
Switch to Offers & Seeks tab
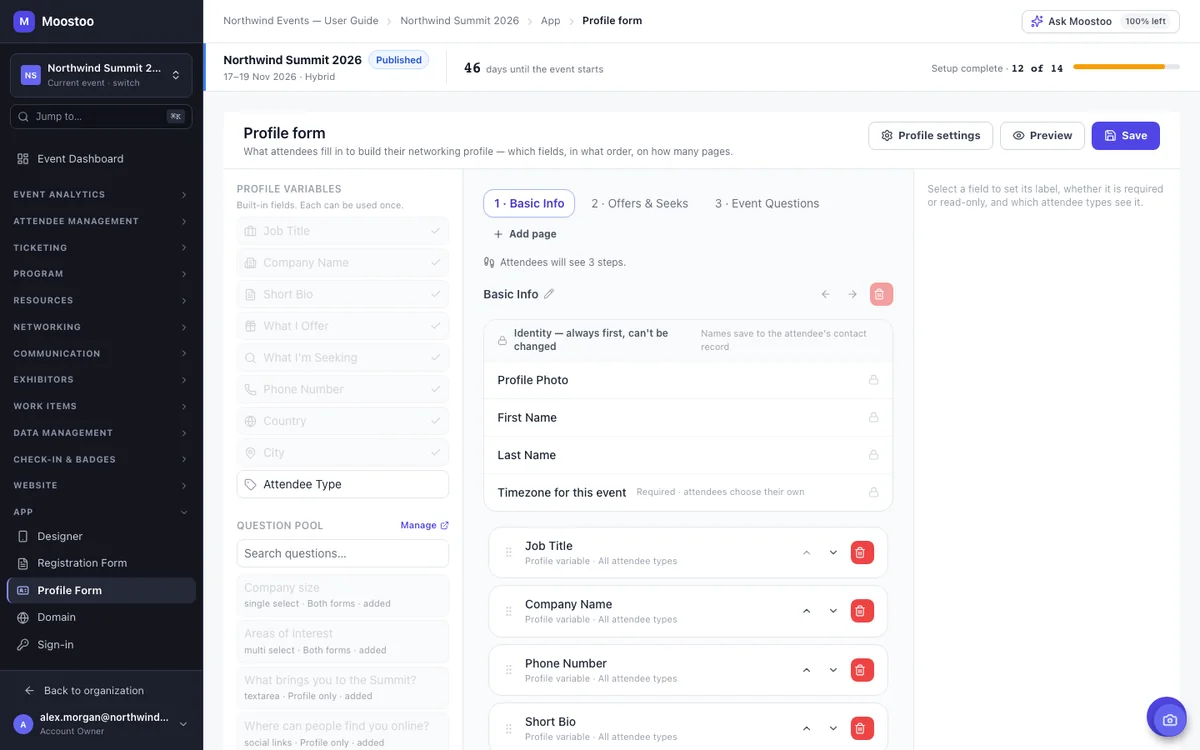tap(640, 203)
